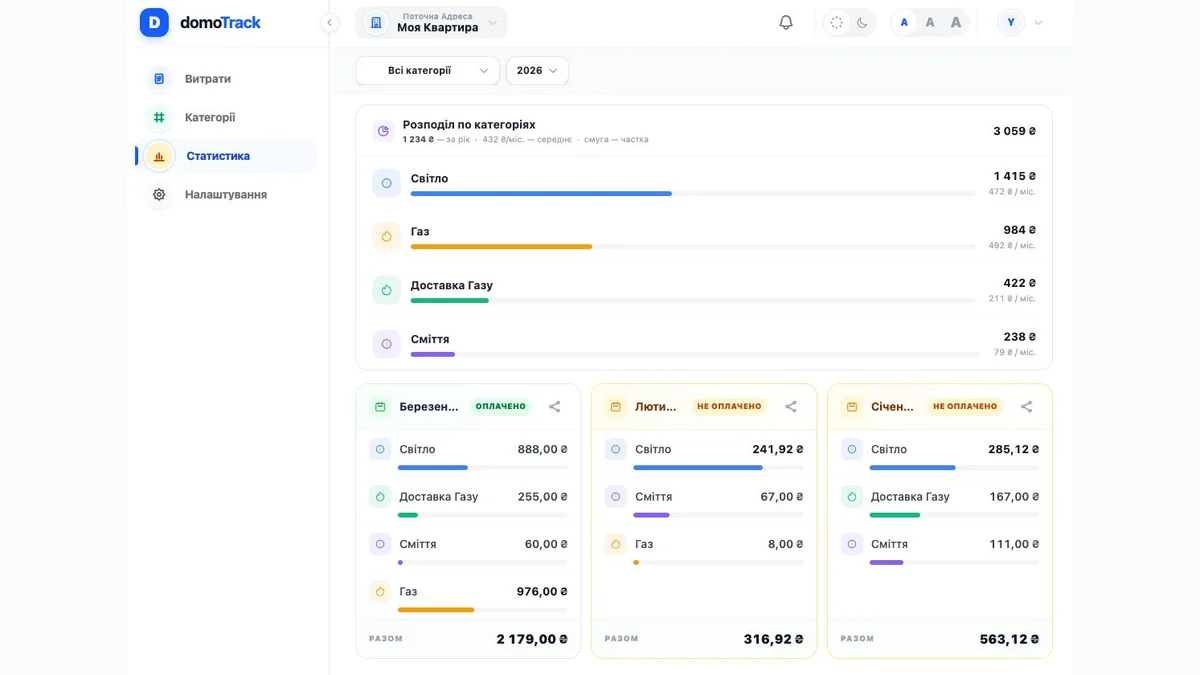Click the 976,00 ₴ Газ amount

point(543,592)
